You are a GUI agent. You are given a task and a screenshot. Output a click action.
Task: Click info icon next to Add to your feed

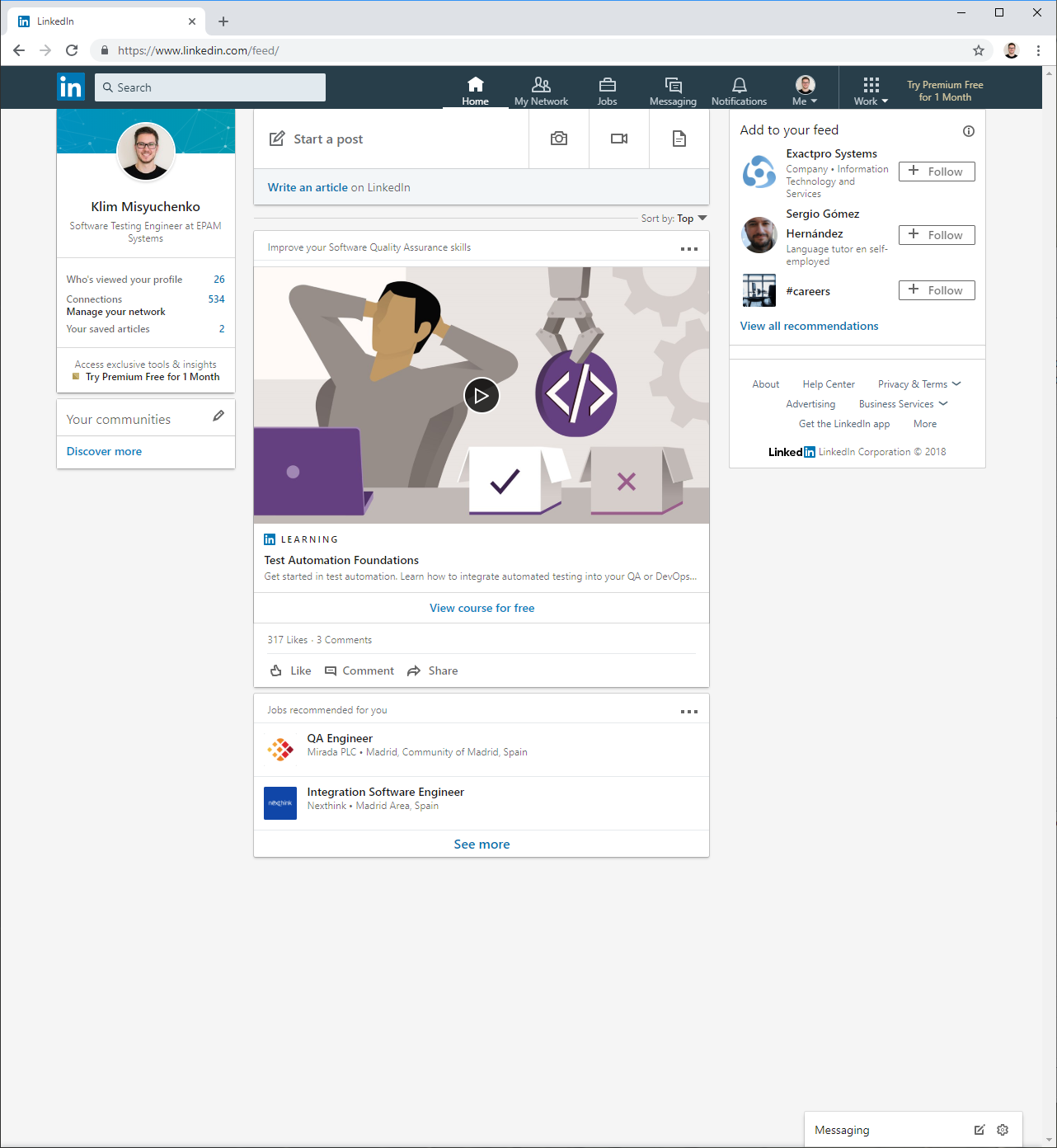[x=969, y=131]
